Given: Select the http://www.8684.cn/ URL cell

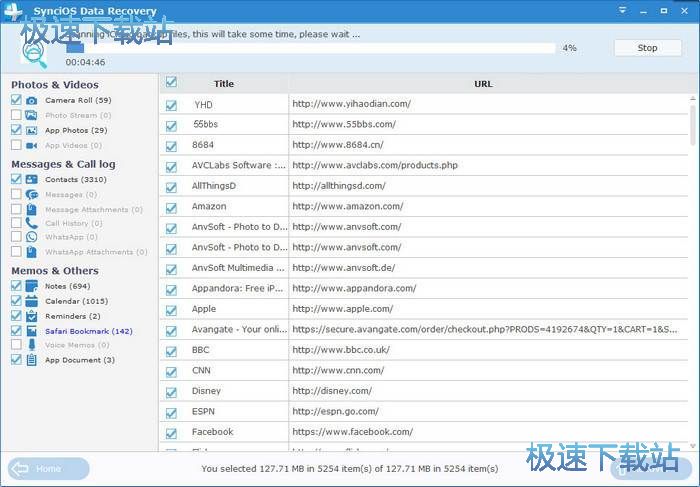Looking at the screenshot, I should (x=488, y=145).
